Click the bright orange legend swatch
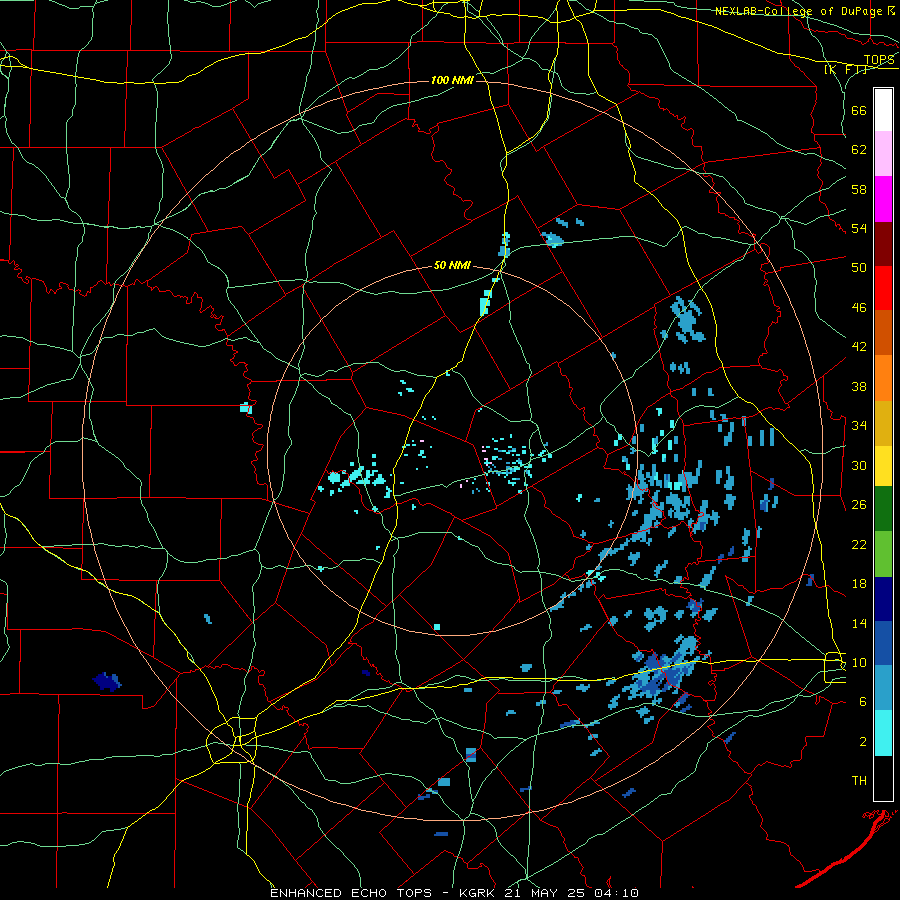 [x=883, y=377]
